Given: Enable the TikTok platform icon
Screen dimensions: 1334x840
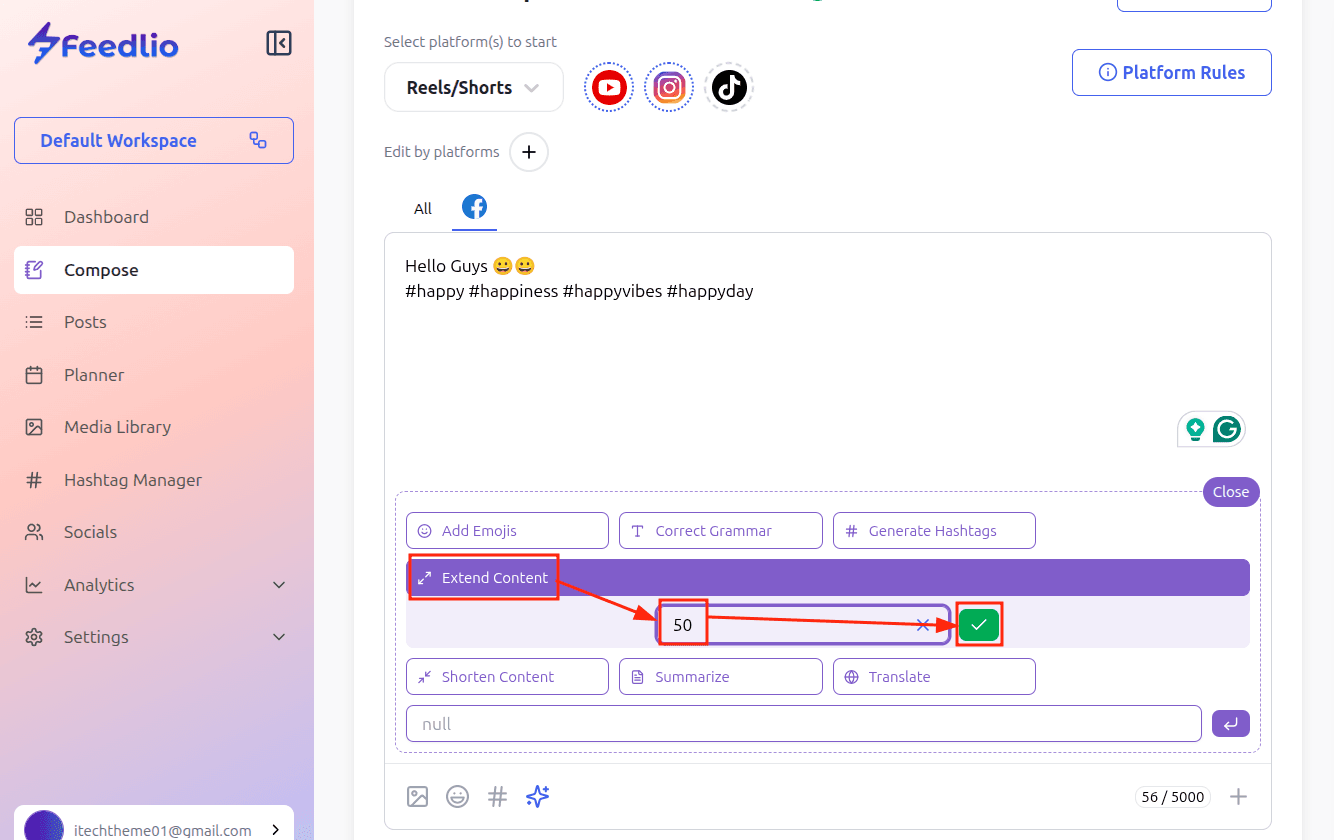Looking at the screenshot, I should 729,88.
